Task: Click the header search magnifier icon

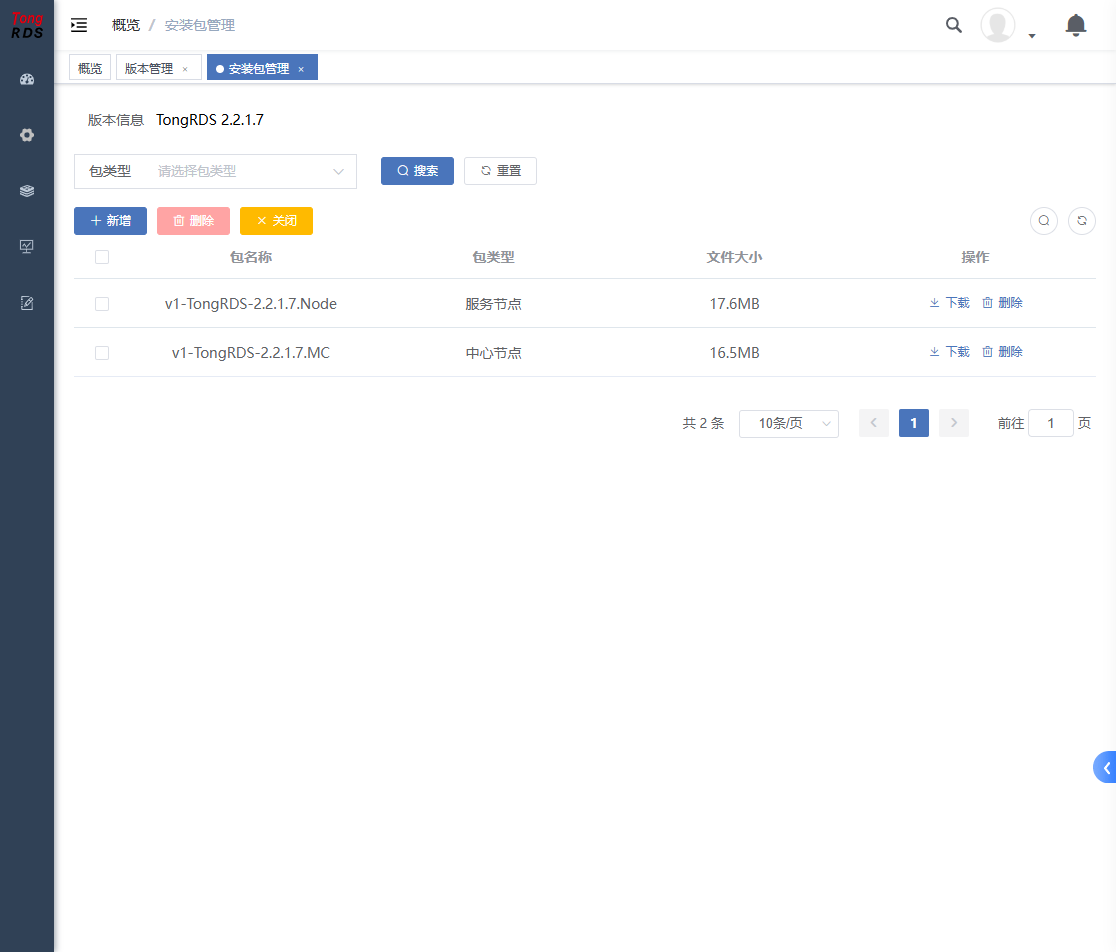Action: click(954, 26)
